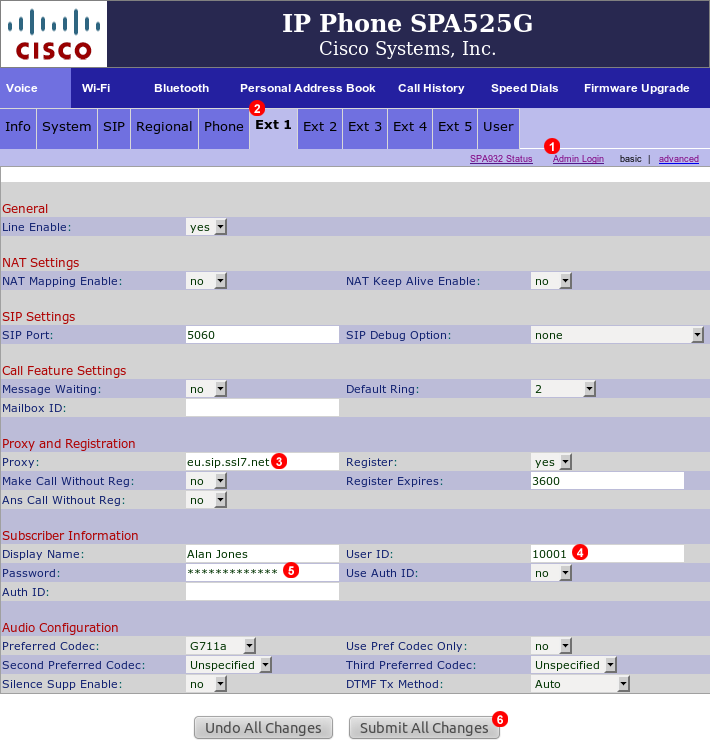
Task: Select the SIP sub-tab
Action: pyautogui.click(x=114, y=128)
